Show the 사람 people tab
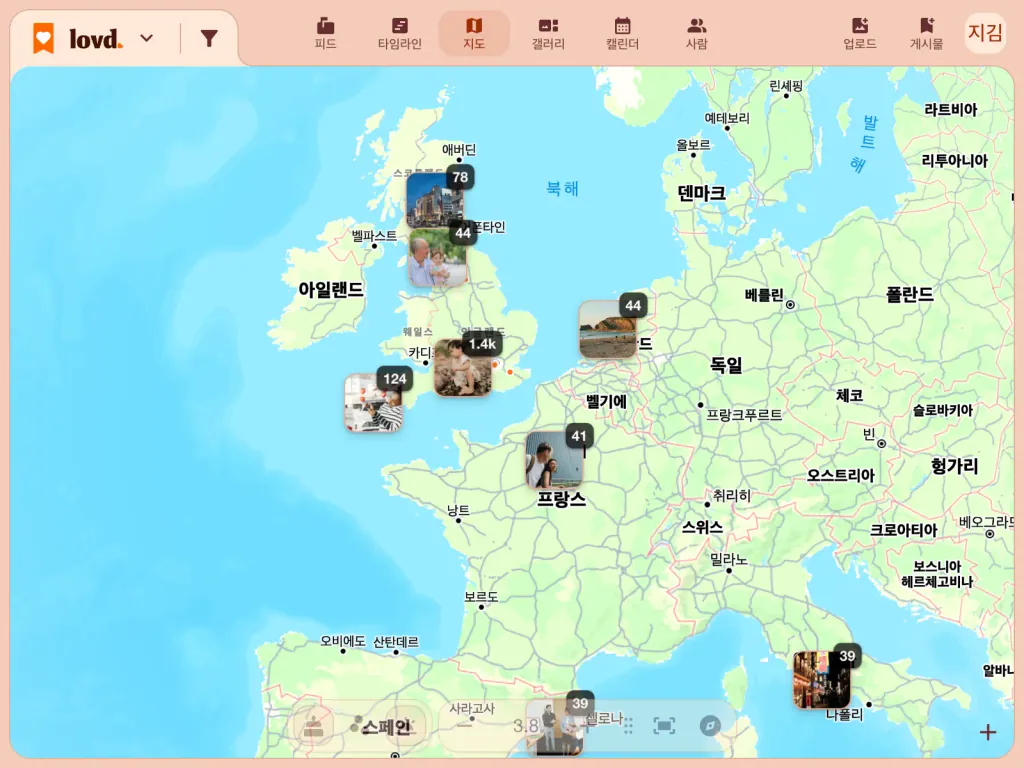The height and width of the screenshot is (768, 1024). 697,33
